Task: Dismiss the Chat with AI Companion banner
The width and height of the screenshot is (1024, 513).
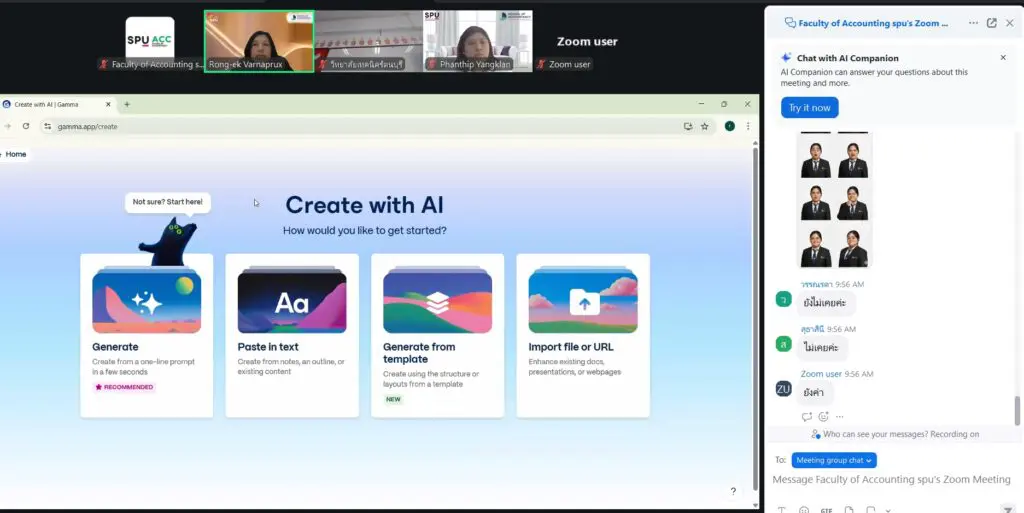Action: [x=1003, y=58]
